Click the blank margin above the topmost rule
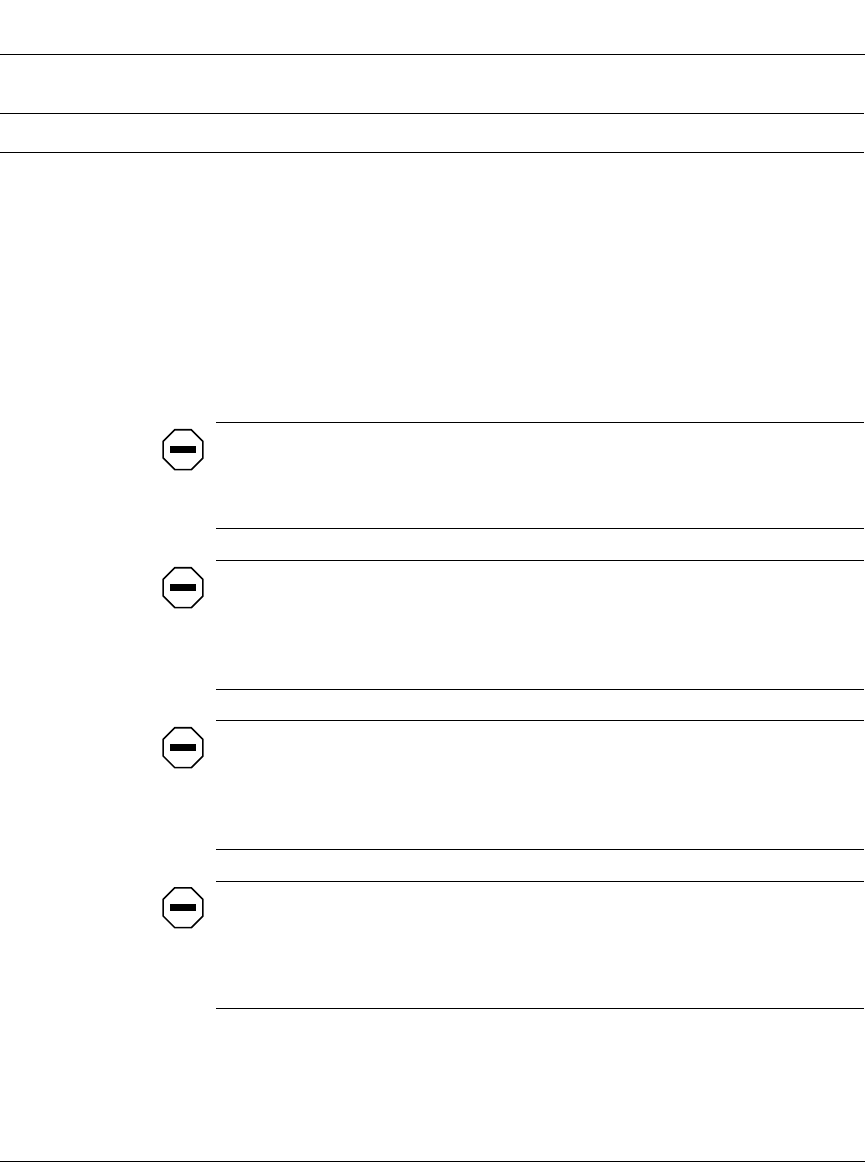Image resolution: width=865 pixels, height=1162 pixels. point(432,27)
